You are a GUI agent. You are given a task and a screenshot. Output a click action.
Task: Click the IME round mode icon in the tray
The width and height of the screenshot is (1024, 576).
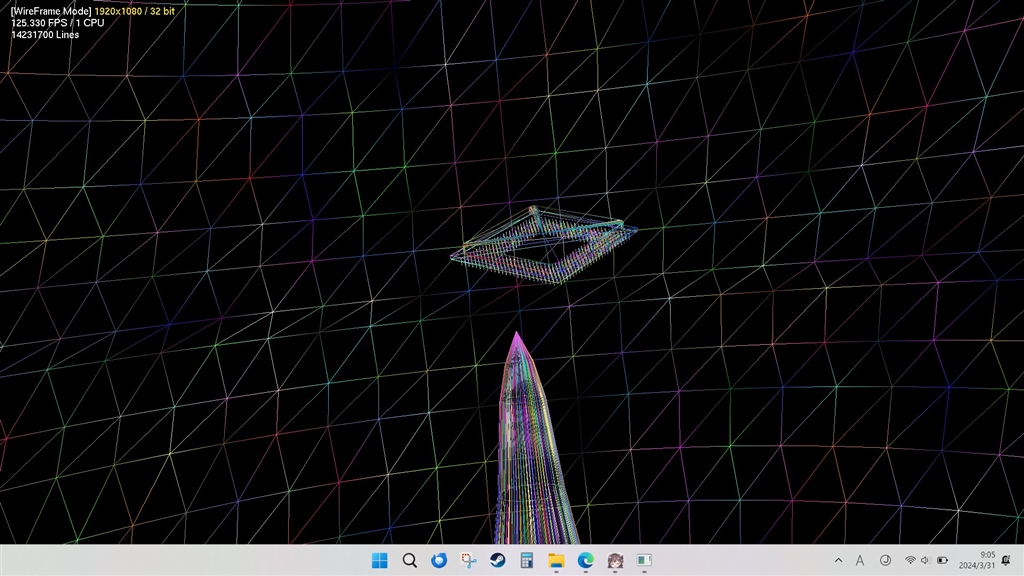[886, 560]
